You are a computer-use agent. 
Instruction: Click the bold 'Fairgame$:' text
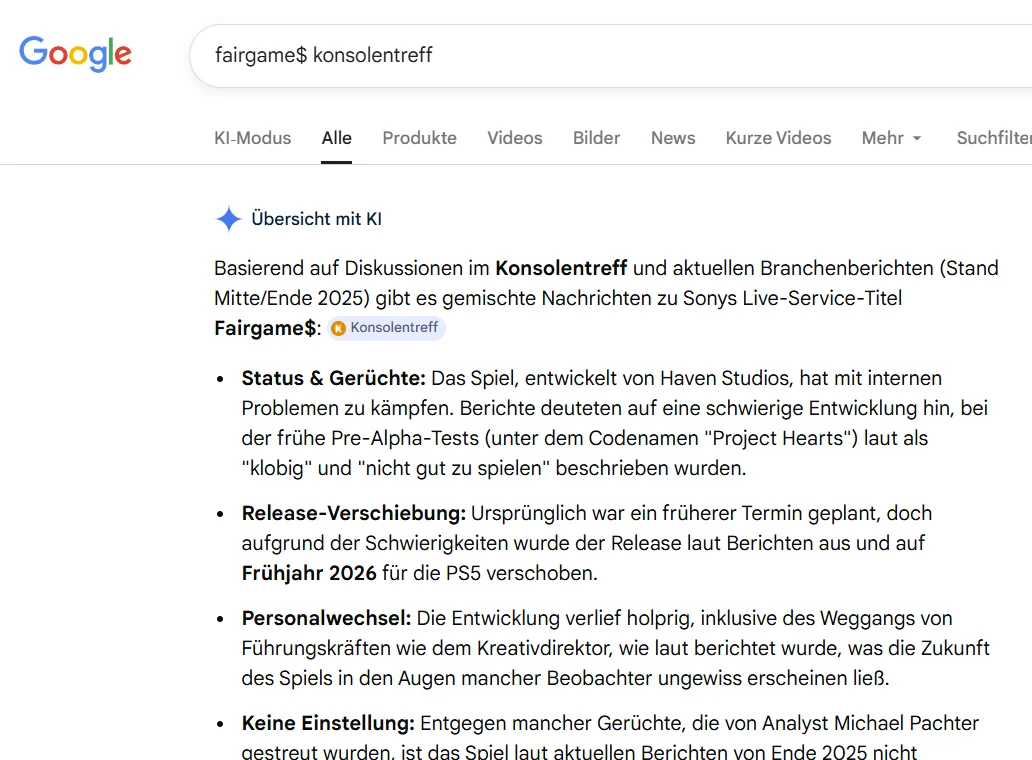267,328
